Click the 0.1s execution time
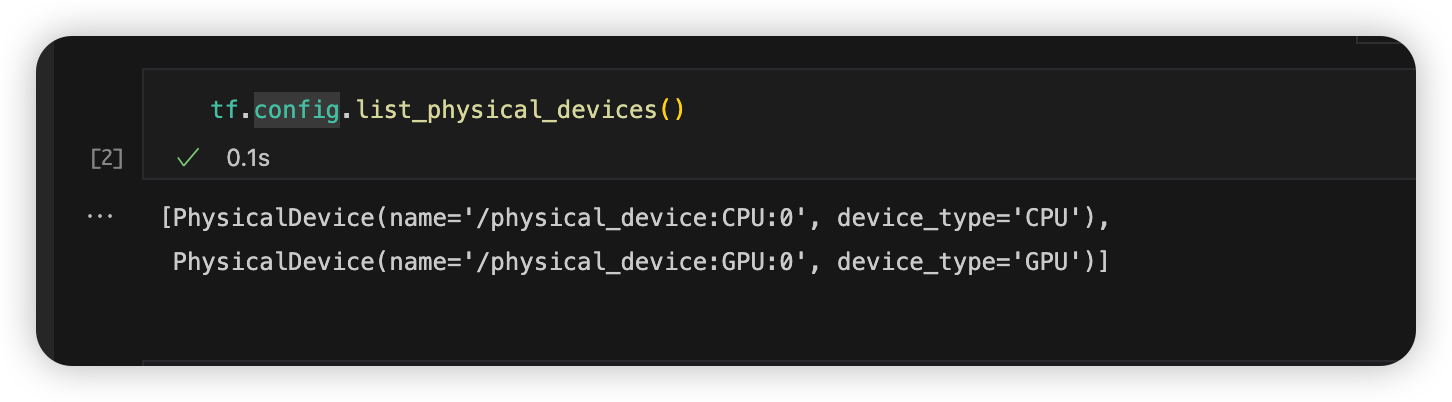The width and height of the screenshot is (1452, 402). pyautogui.click(x=248, y=158)
